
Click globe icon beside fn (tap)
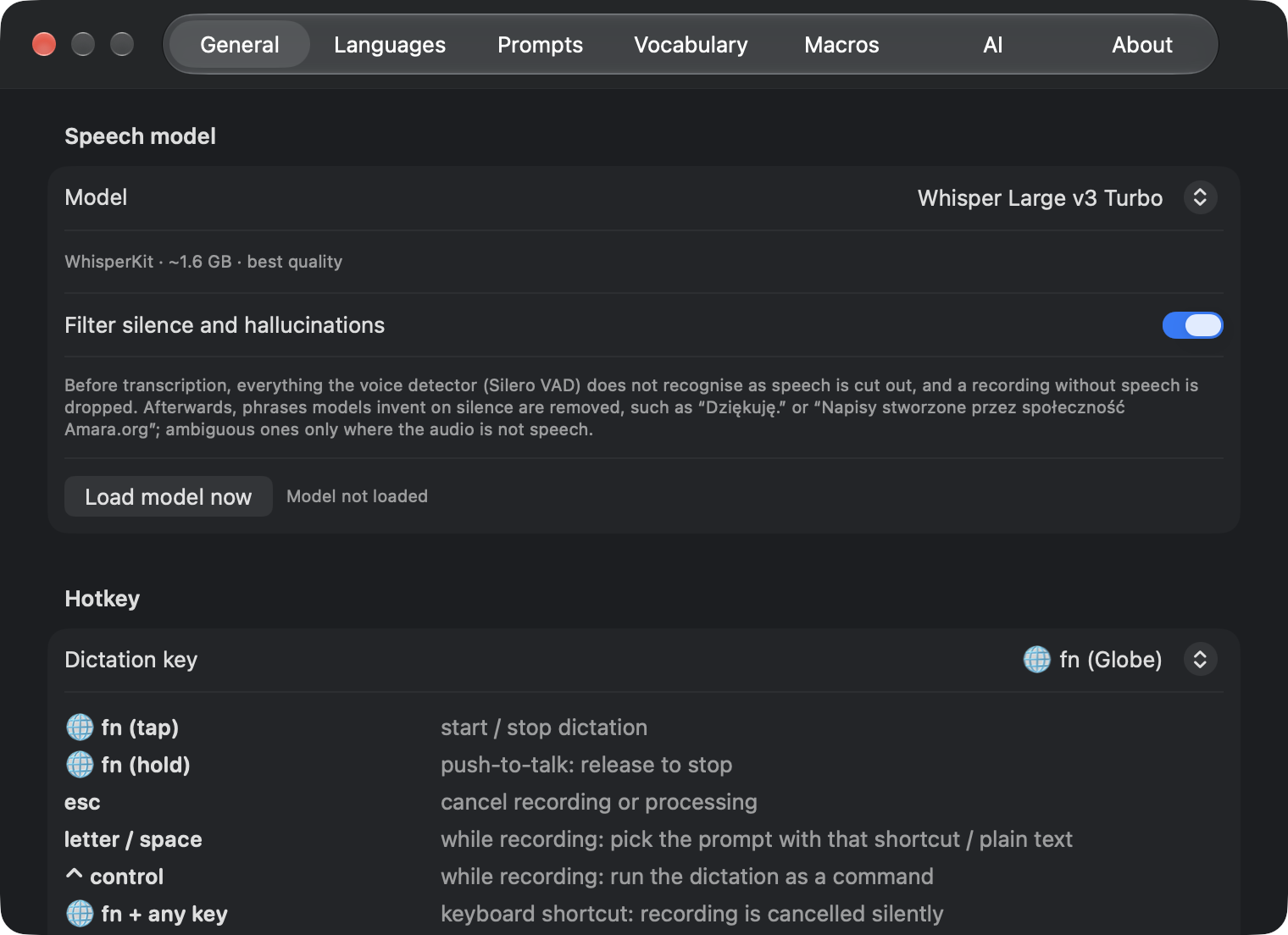(x=80, y=727)
